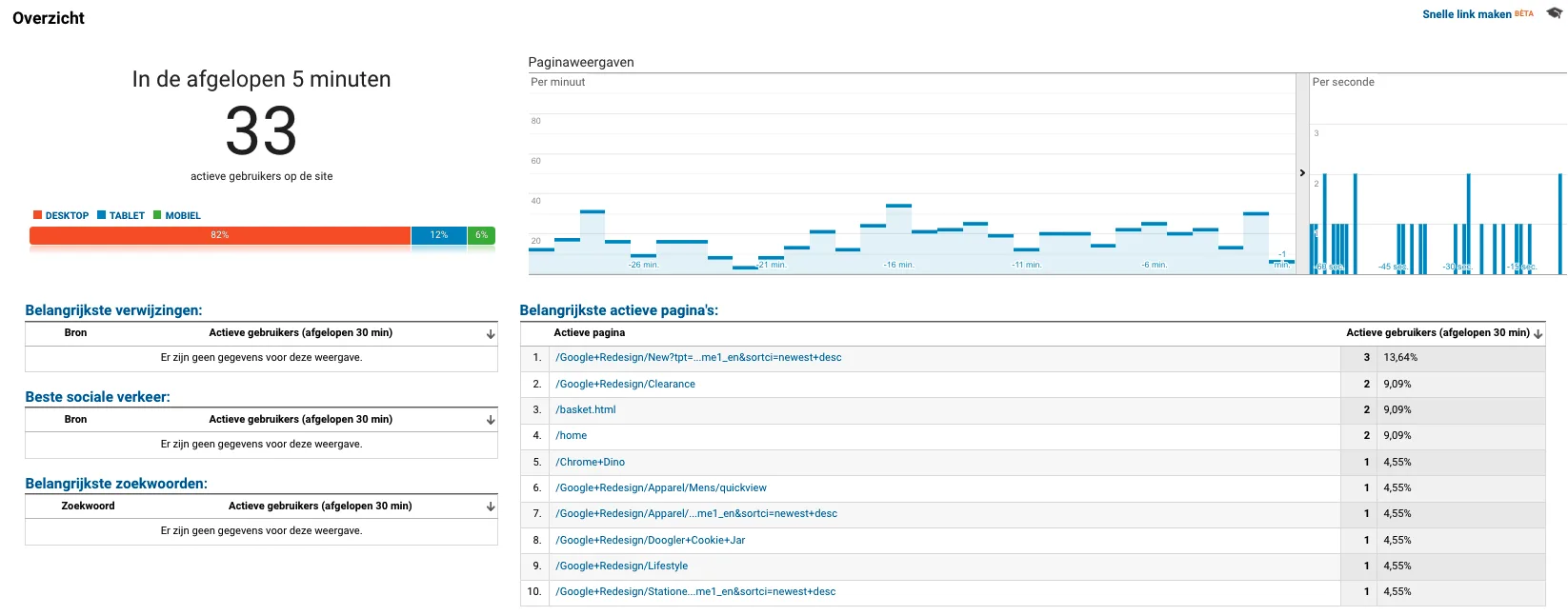The width and height of the screenshot is (1568, 616).
Task: Click 'Snelle link maken' link
Action: click(1466, 14)
